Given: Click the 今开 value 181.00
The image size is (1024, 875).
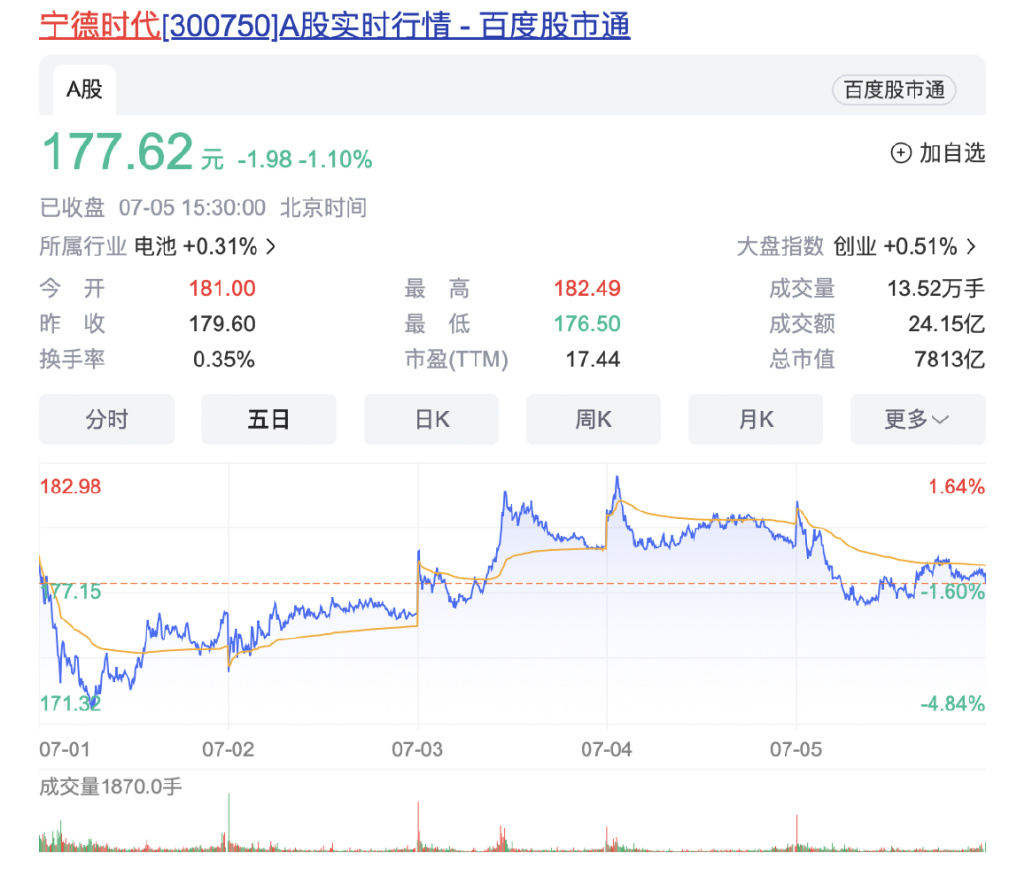Looking at the screenshot, I should pyautogui.click(x=222, y=289).
